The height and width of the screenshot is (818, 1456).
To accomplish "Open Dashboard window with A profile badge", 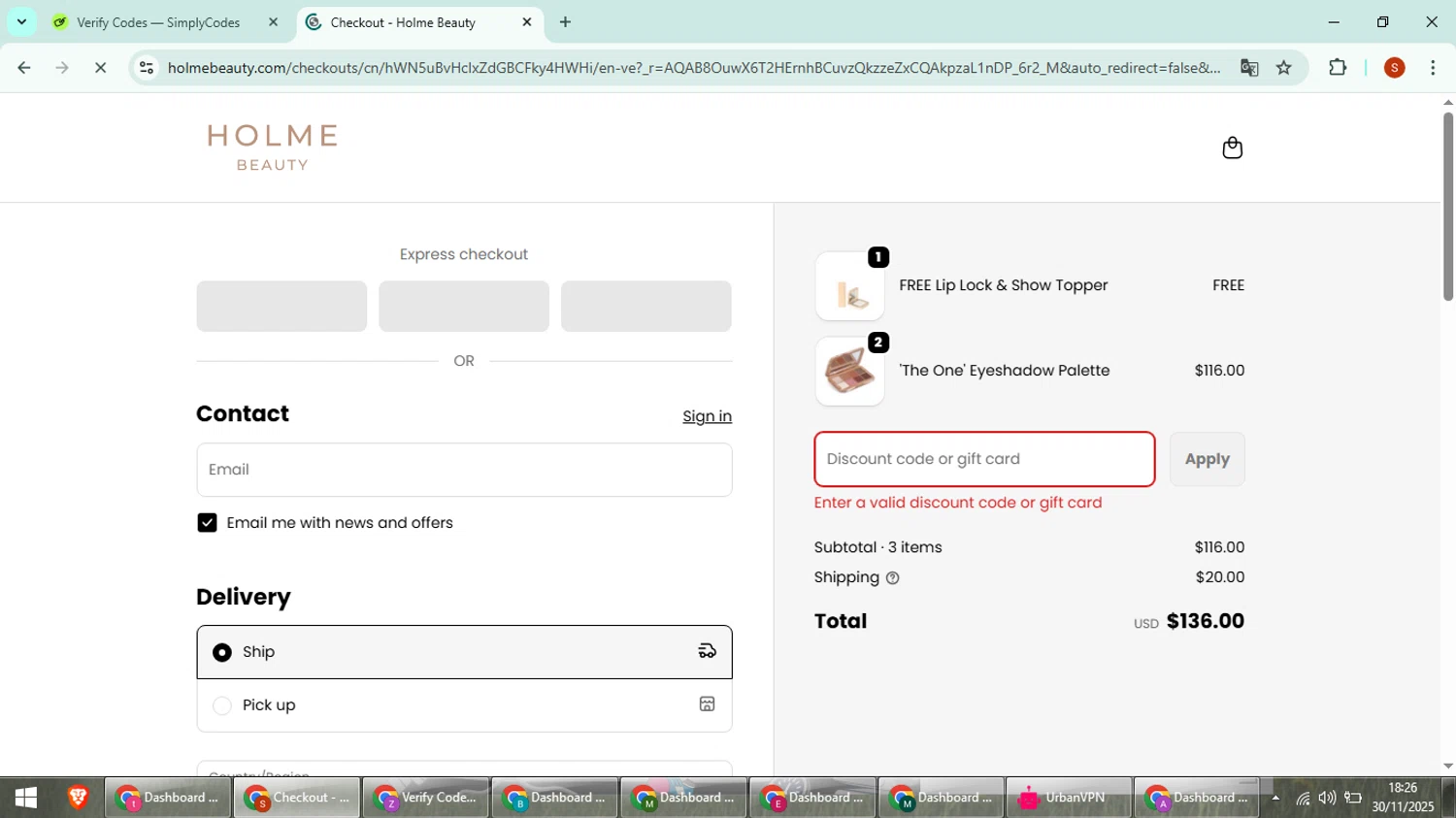I will coord(1197,798).
